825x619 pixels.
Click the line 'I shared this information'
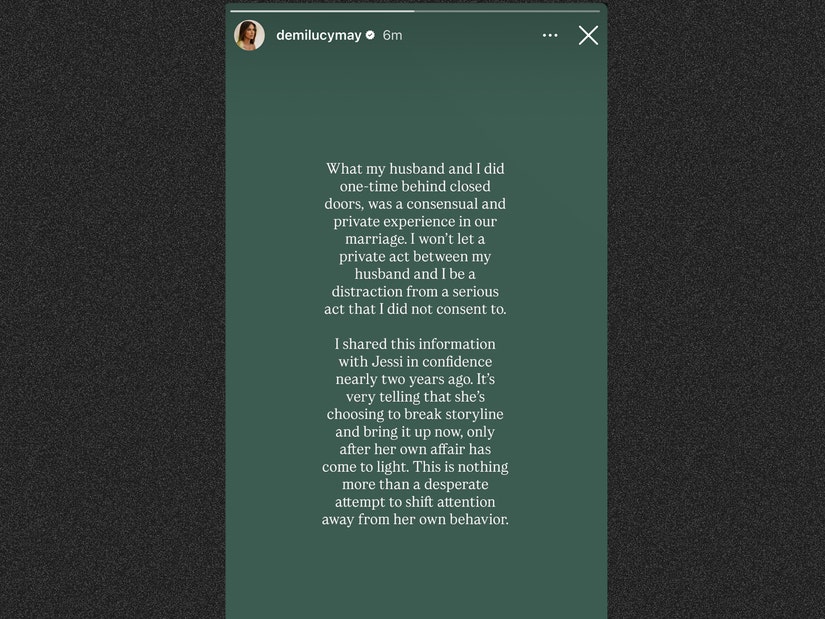pos(415,344)
